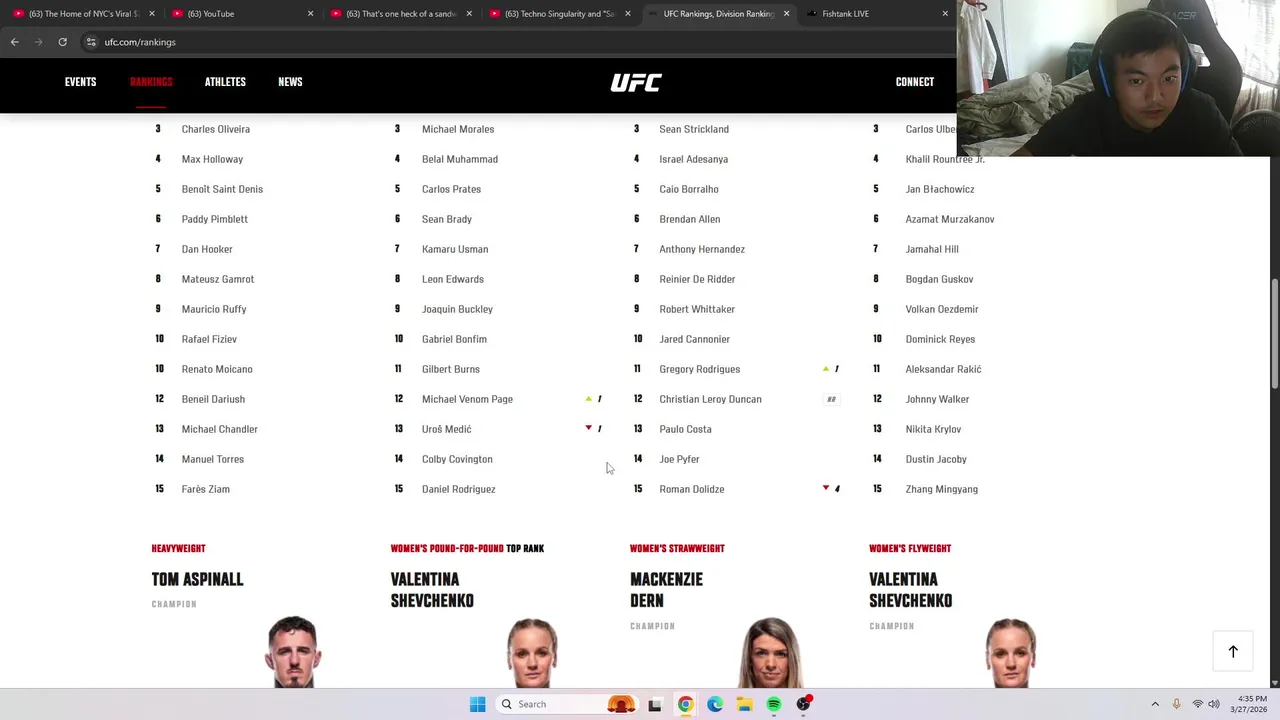Open Max Holloway's profile
The image size is (1280, 720).
212,159
